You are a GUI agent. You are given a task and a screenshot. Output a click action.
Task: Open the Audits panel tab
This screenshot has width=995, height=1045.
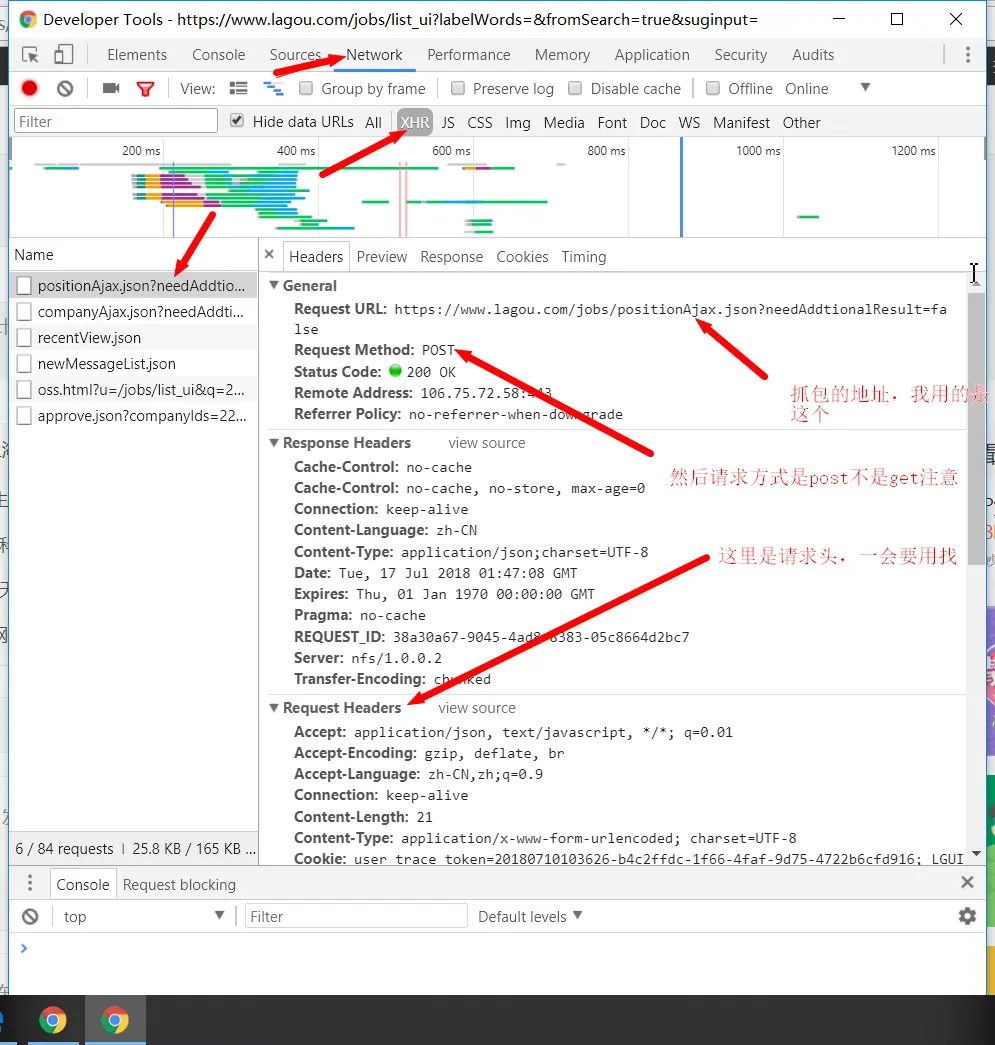tap(812, 55)
